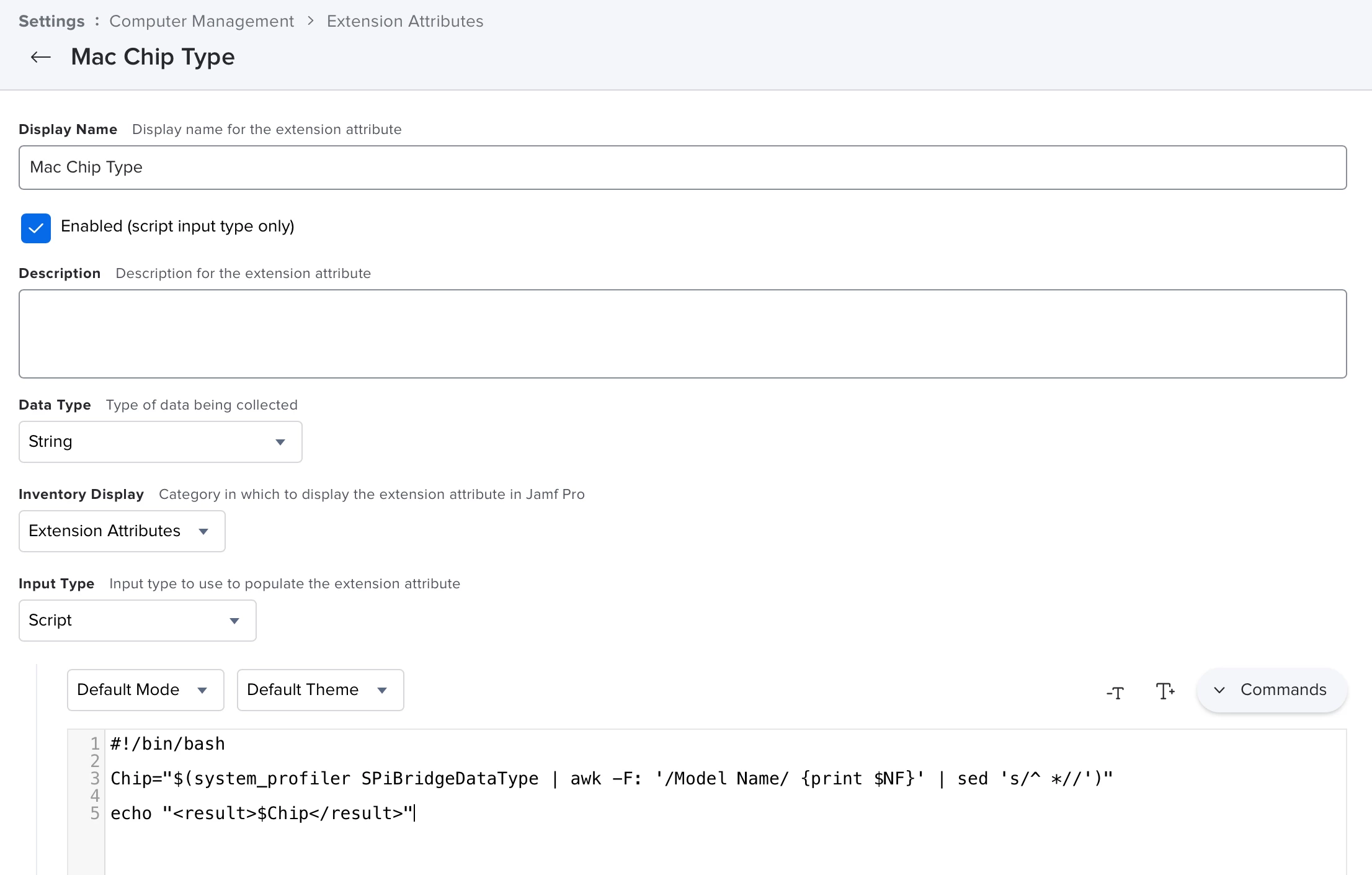
Task: Decrease editor font size icon
Action: pyautogui.click(x=1115, y=692)
